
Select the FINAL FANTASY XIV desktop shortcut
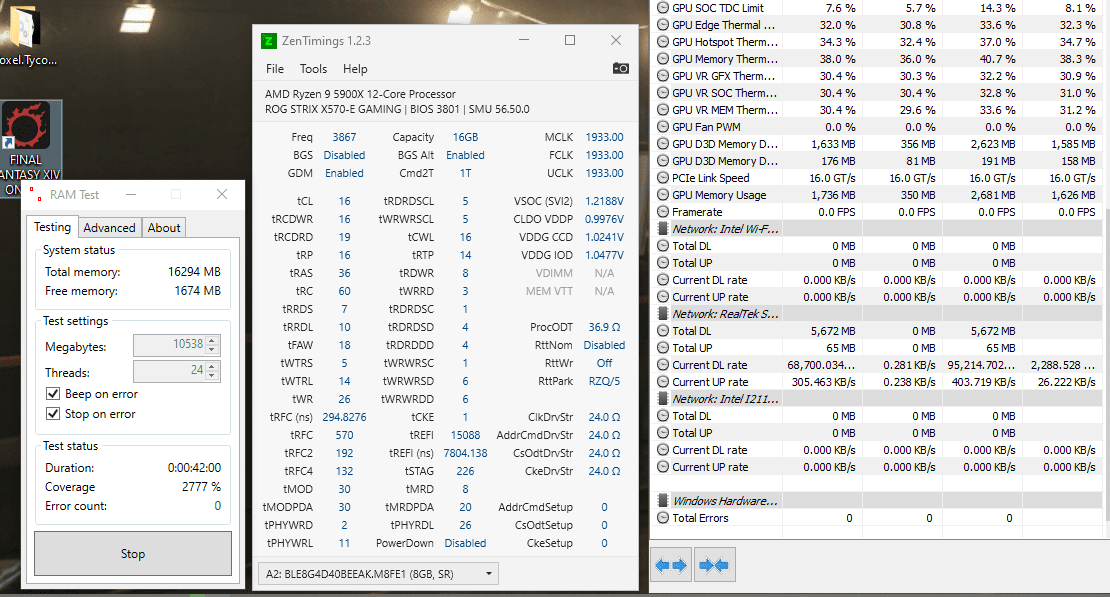click(x=26, y=148)
